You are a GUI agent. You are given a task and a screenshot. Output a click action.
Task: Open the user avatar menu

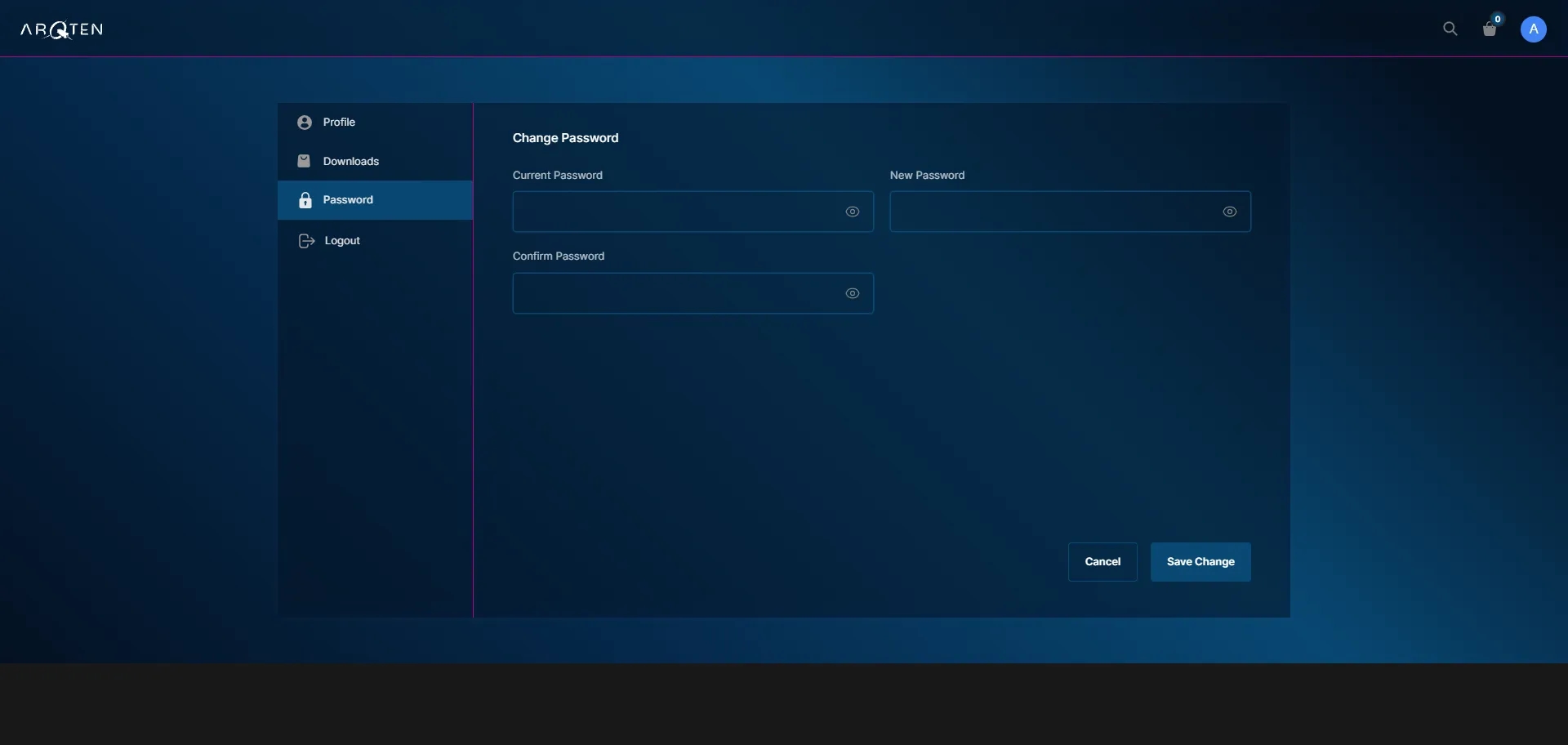pos(1533,29)
